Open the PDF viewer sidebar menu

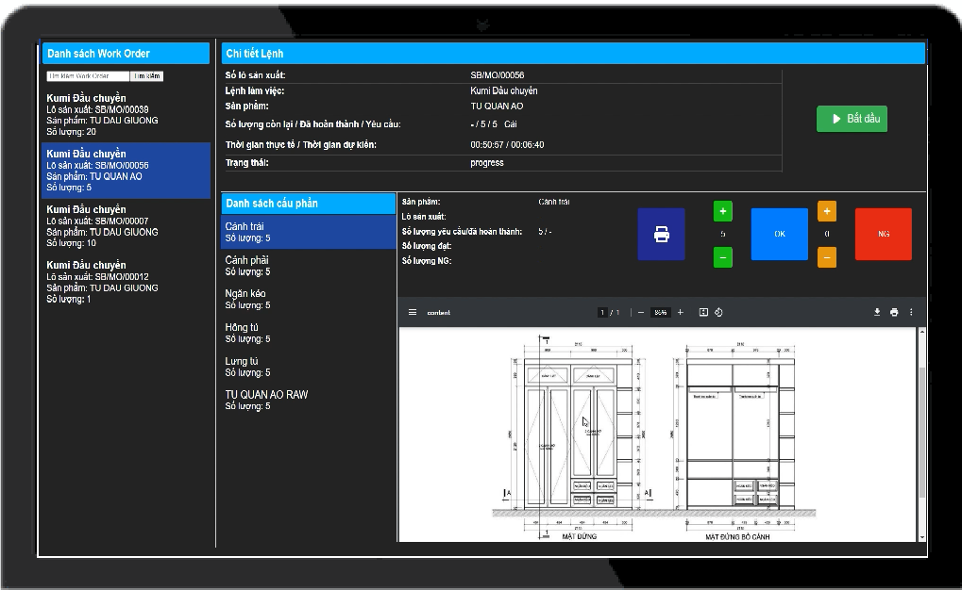412,313
